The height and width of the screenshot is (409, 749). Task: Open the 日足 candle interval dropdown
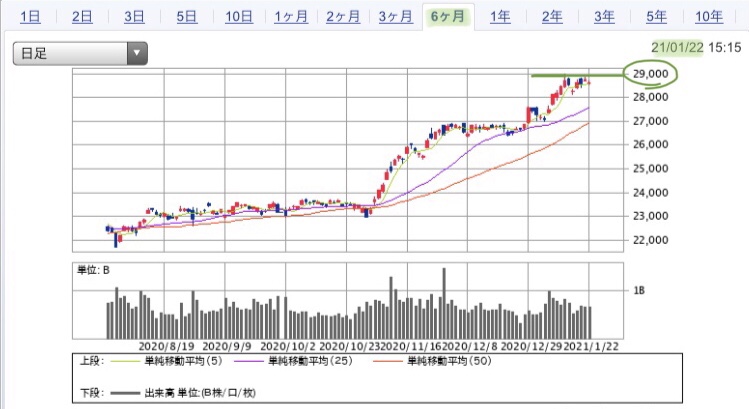click(x=80, y=53)
